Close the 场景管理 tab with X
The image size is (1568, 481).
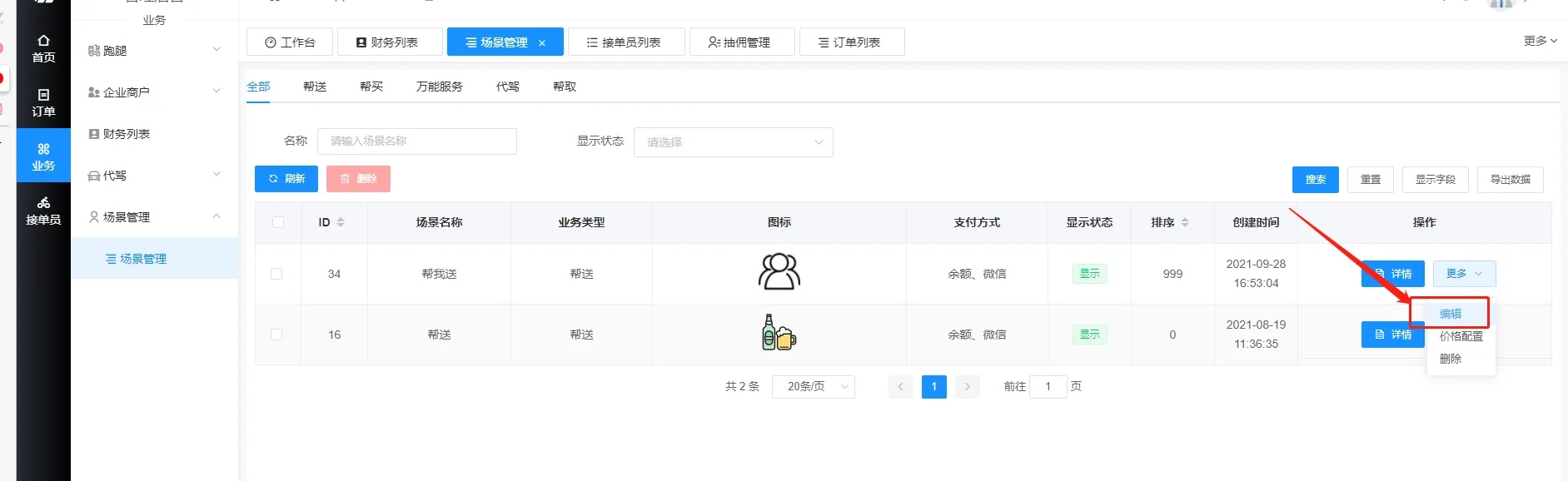[x=542, y=43]
